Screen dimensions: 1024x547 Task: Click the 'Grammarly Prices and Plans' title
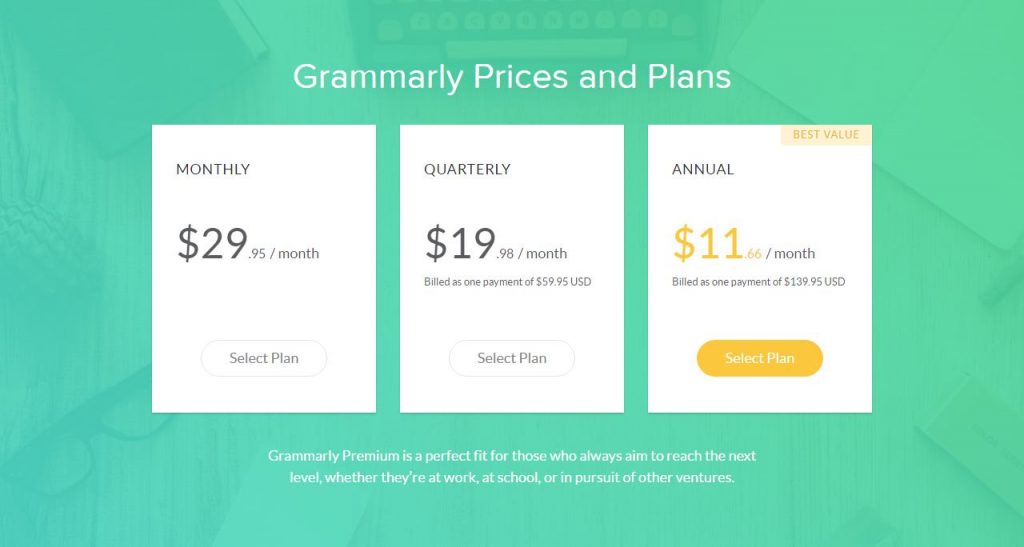(x=512, y=76)
